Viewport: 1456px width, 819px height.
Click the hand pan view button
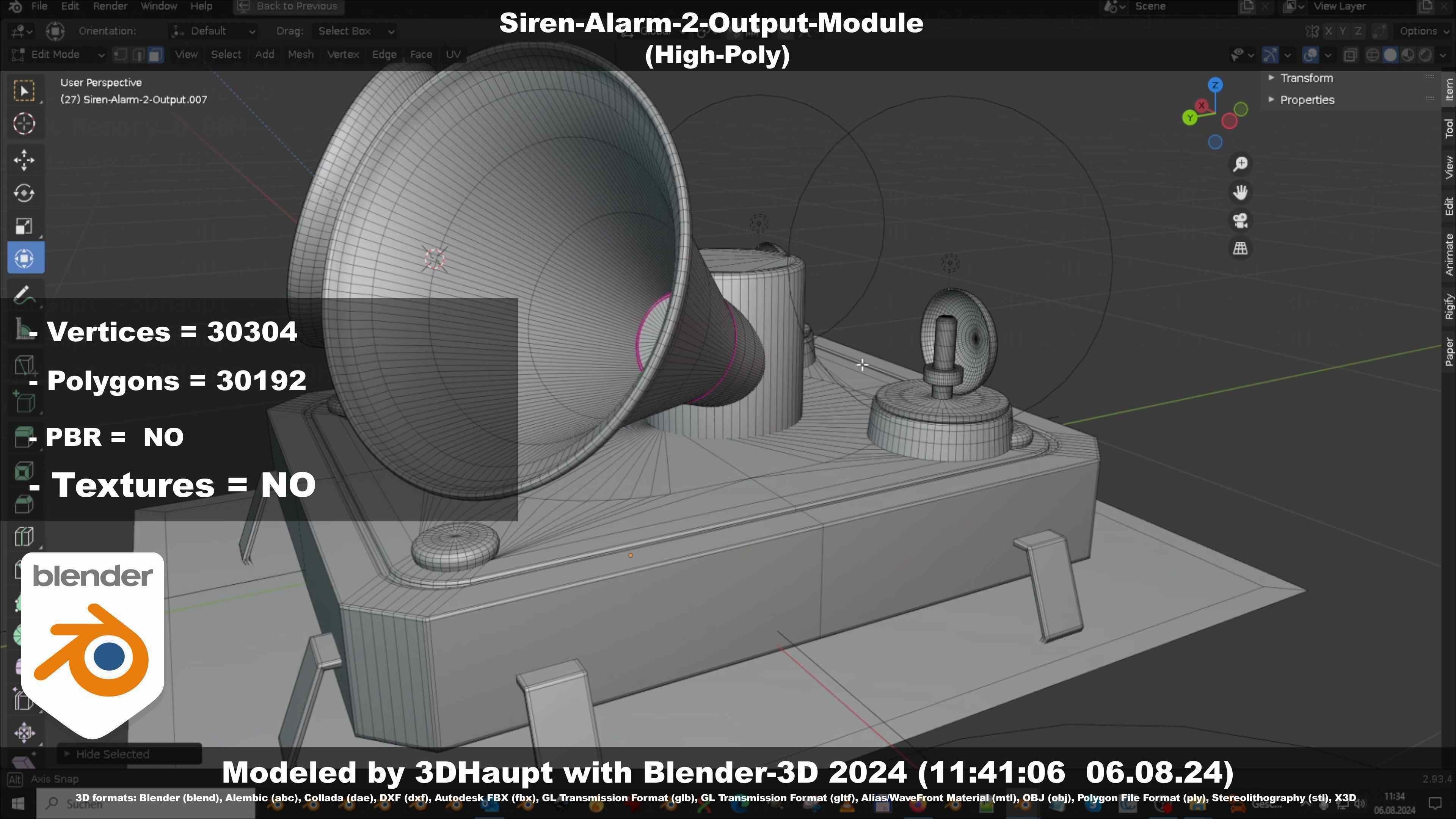click(x=1240, y=192)
